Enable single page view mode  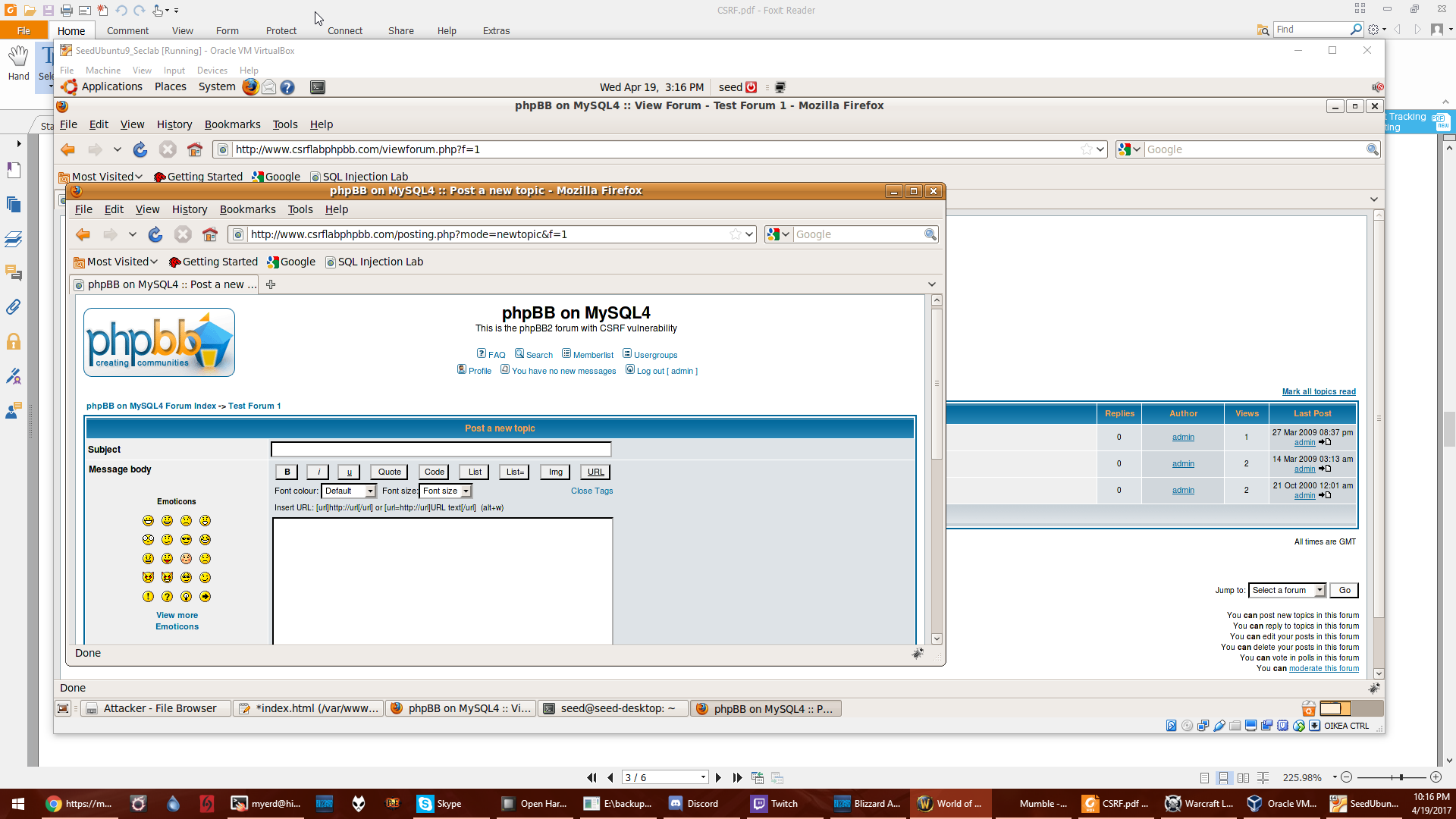click(1204, 777)
